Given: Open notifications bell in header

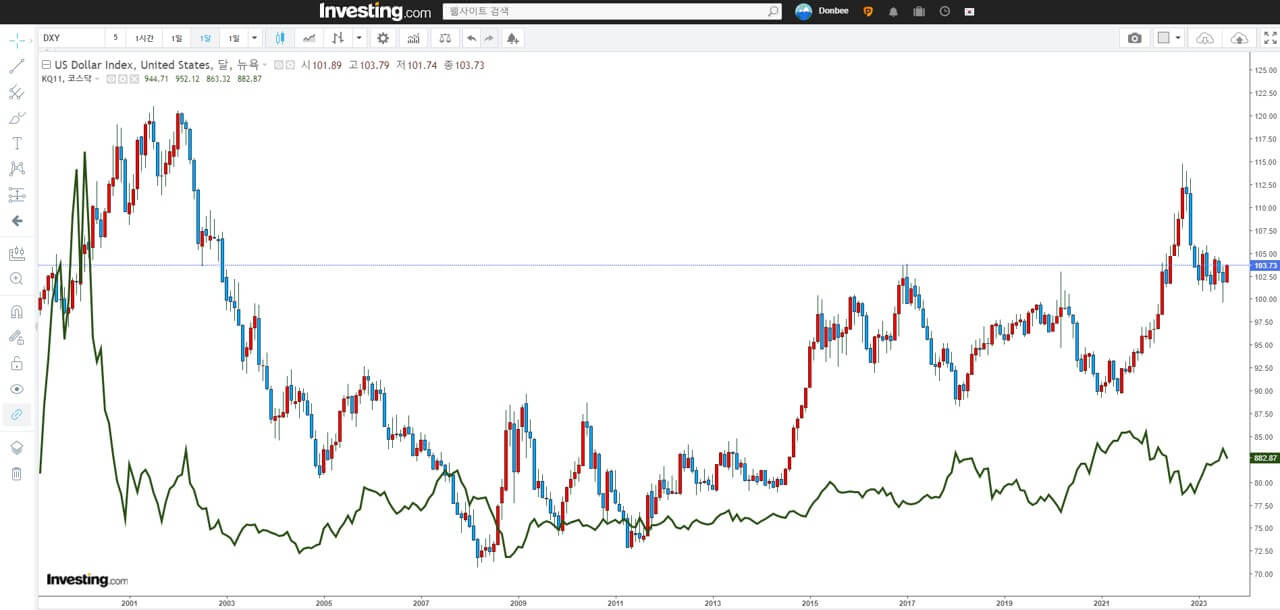Looking at the screenshot, I should 893,11.
